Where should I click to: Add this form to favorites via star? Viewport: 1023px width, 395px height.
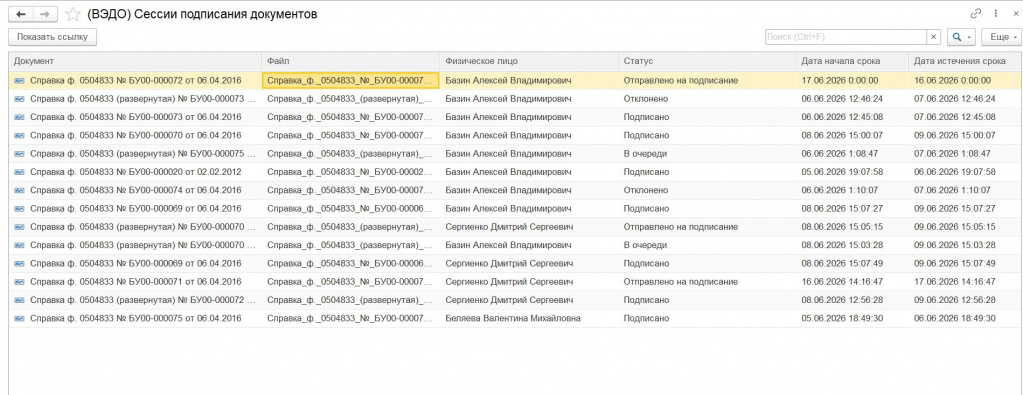[73, 14]
